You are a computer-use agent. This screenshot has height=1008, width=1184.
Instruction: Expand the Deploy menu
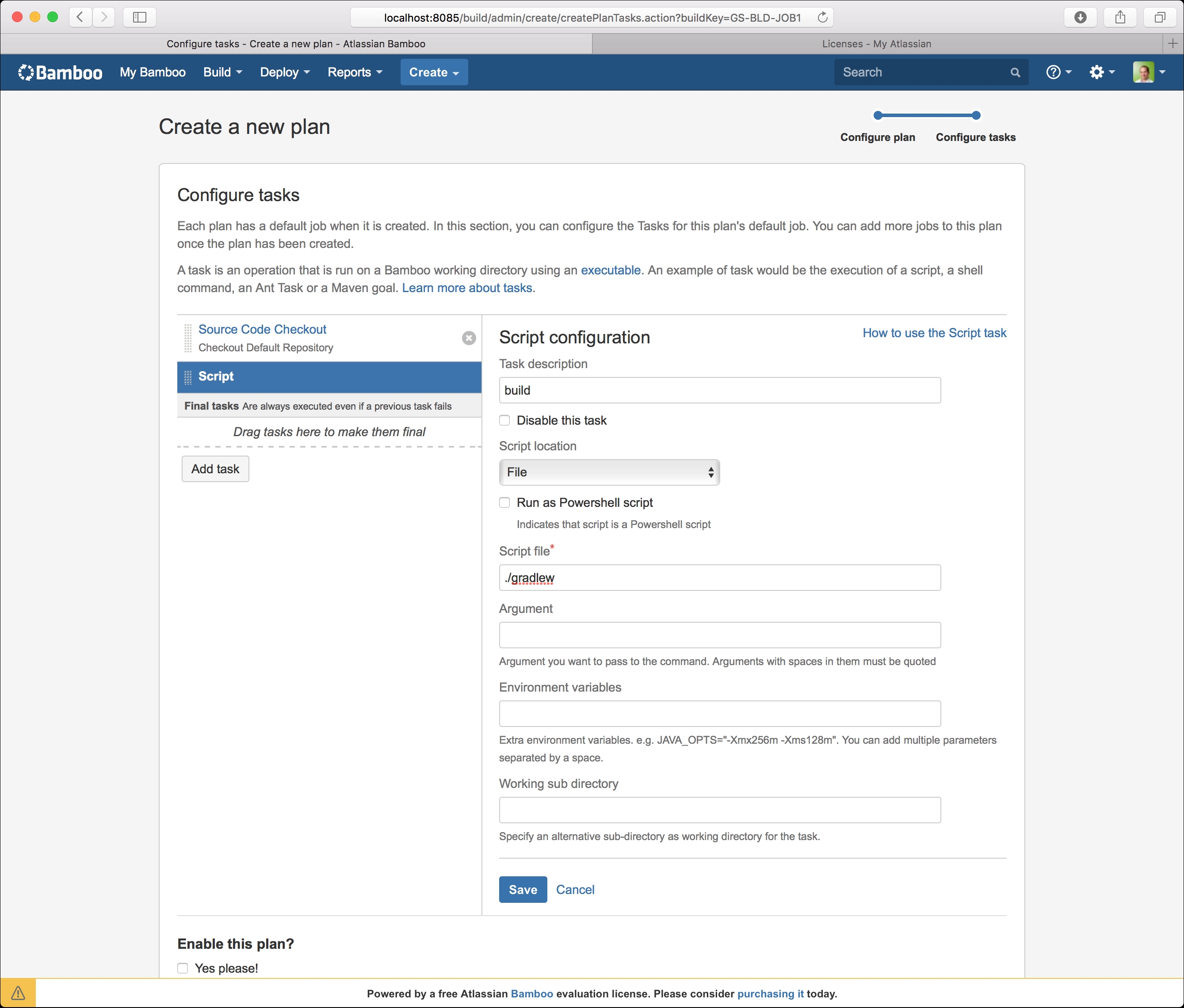tap(285, 72)
